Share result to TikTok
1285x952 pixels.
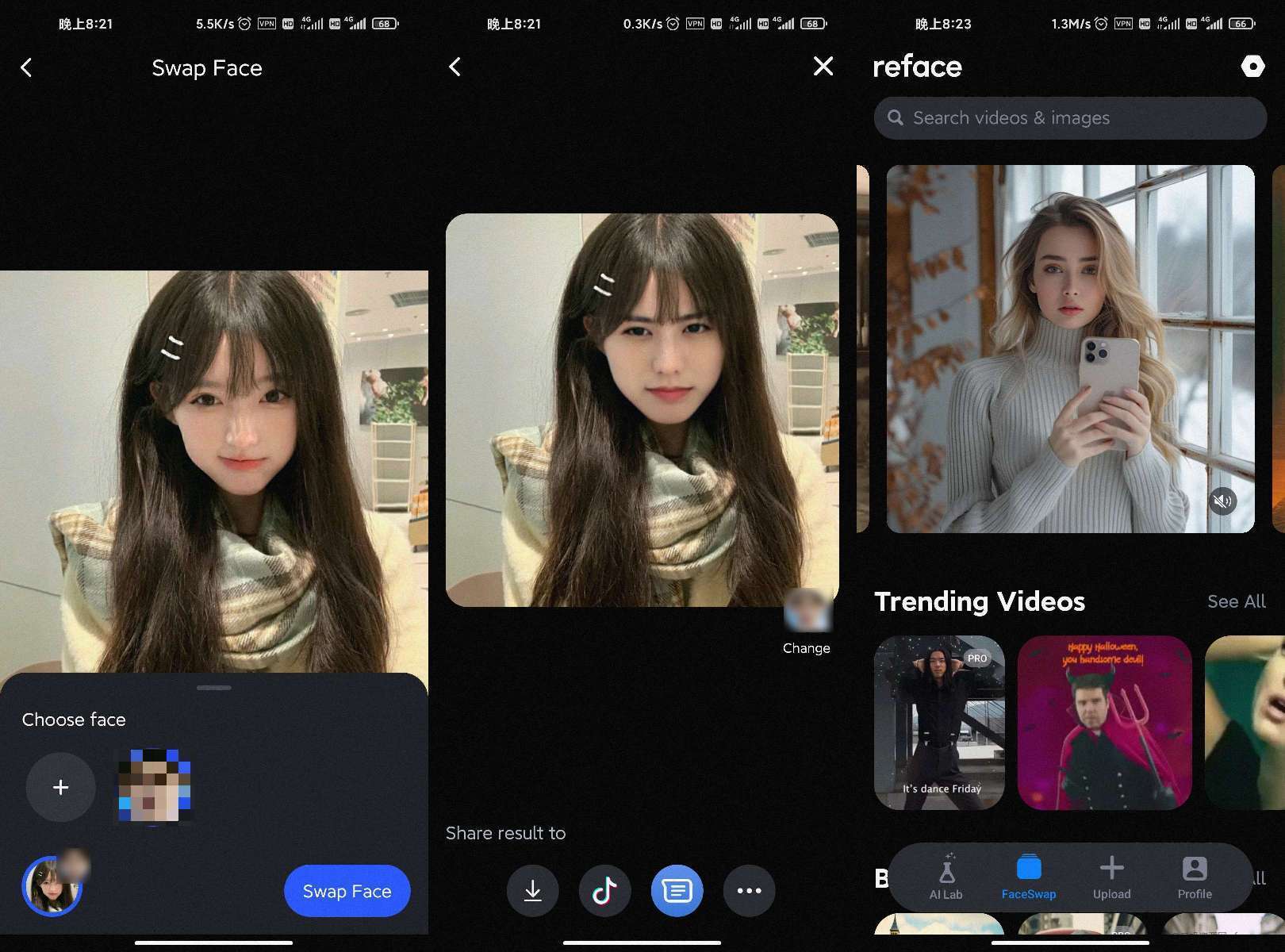point(605,891)
